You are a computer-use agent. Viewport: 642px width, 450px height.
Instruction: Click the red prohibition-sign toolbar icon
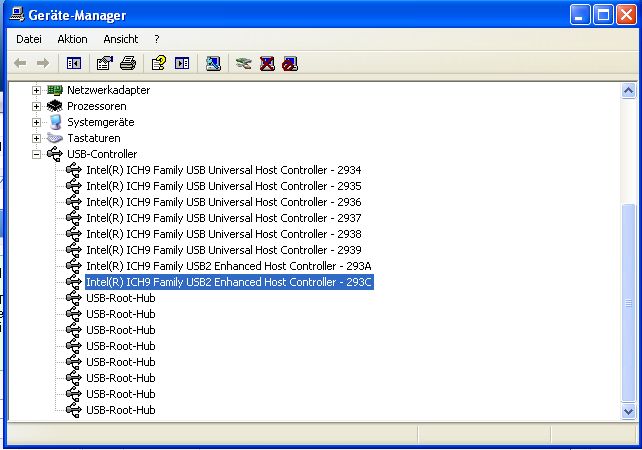pos(290,63)
